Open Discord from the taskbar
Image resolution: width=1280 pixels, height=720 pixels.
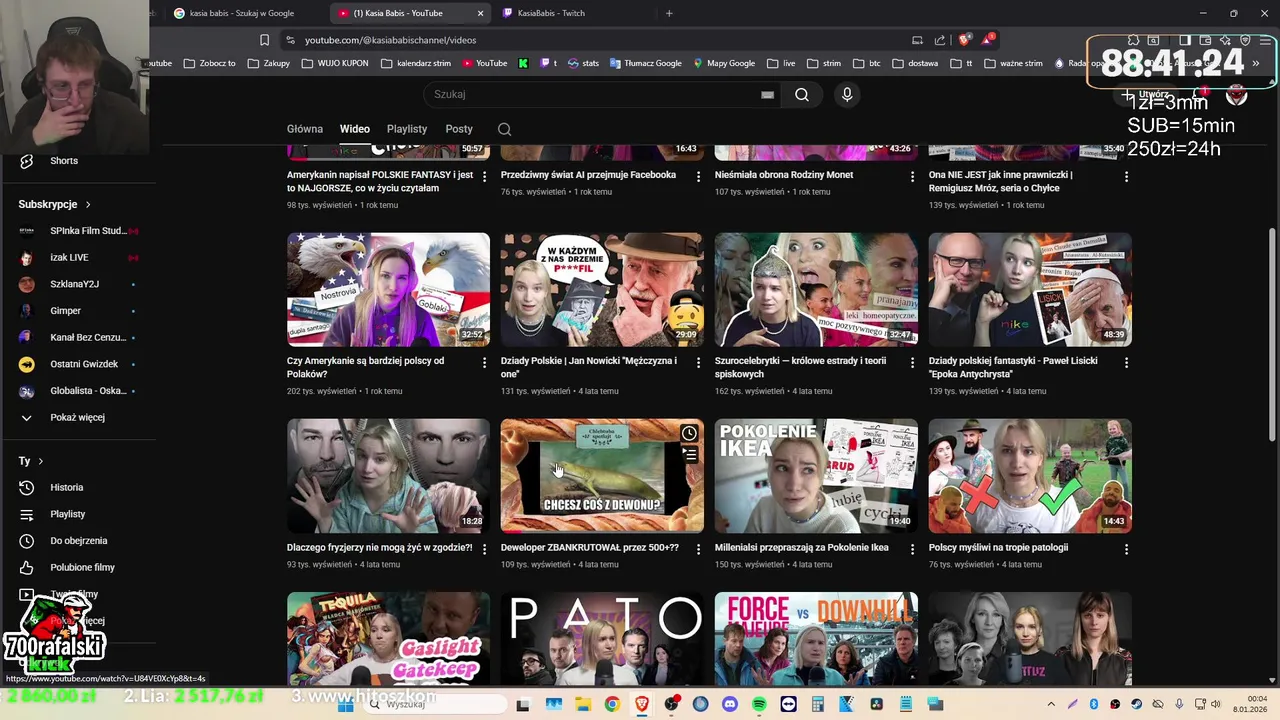tap(730, 705)
